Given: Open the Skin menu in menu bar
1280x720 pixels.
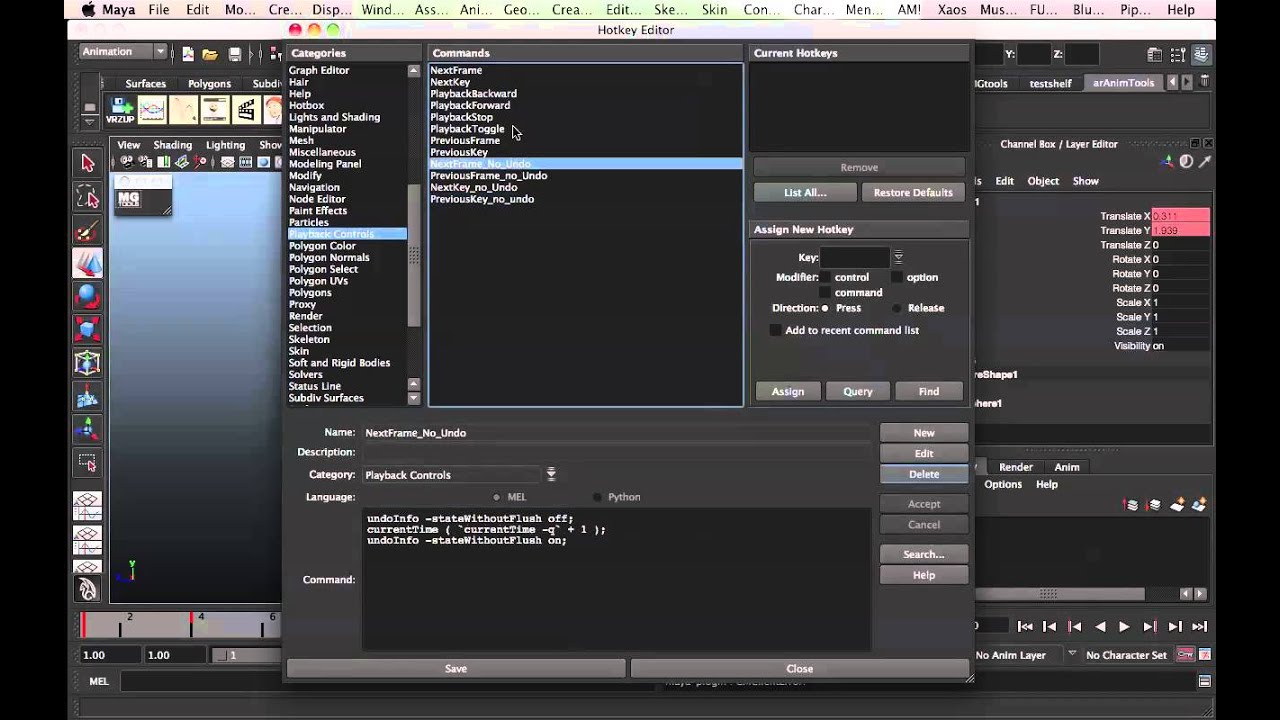Looking at the screenshot, I should [x=714, y=10].
